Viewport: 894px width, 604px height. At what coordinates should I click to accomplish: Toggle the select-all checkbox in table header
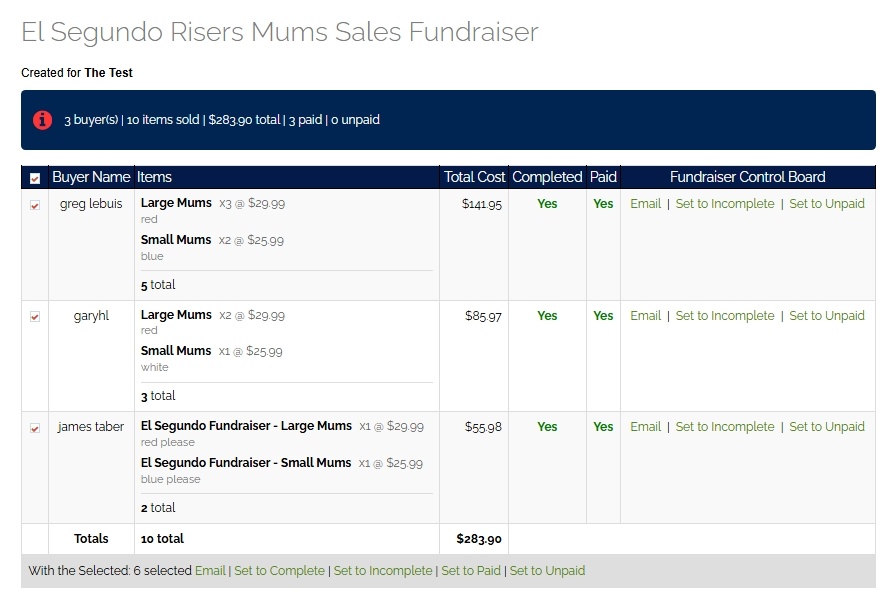[x=35, y=179]
